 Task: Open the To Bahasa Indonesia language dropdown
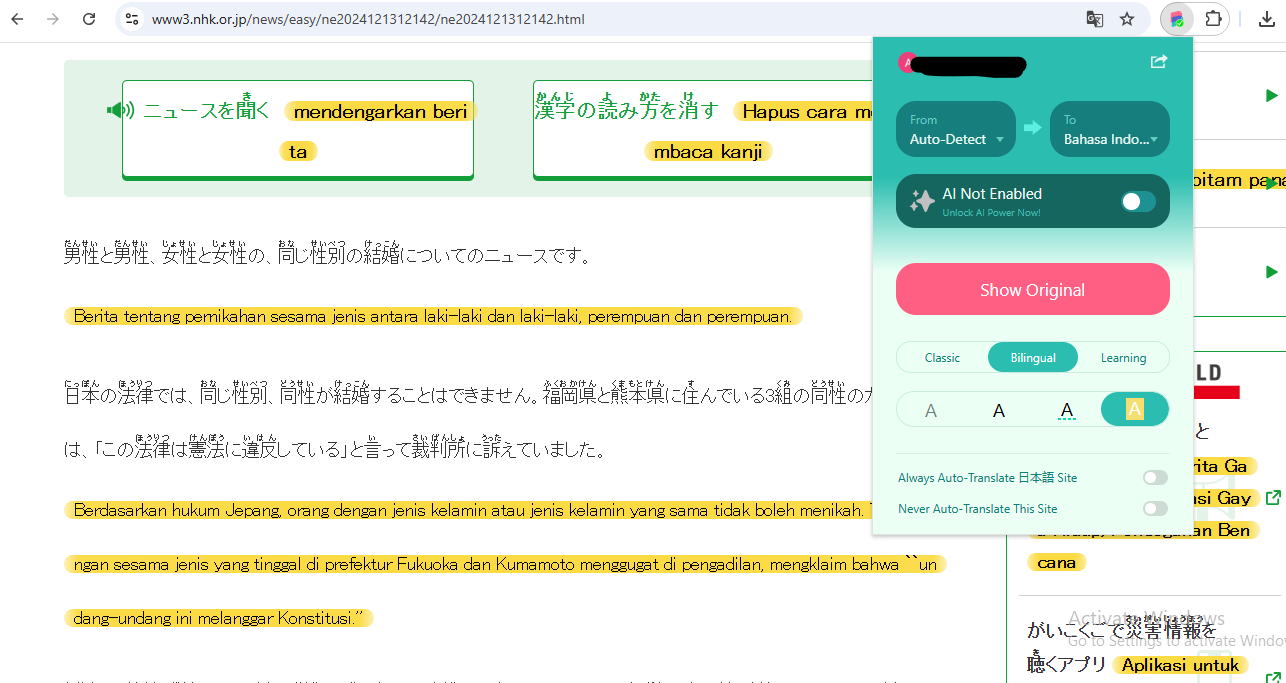click(1109, 129)
